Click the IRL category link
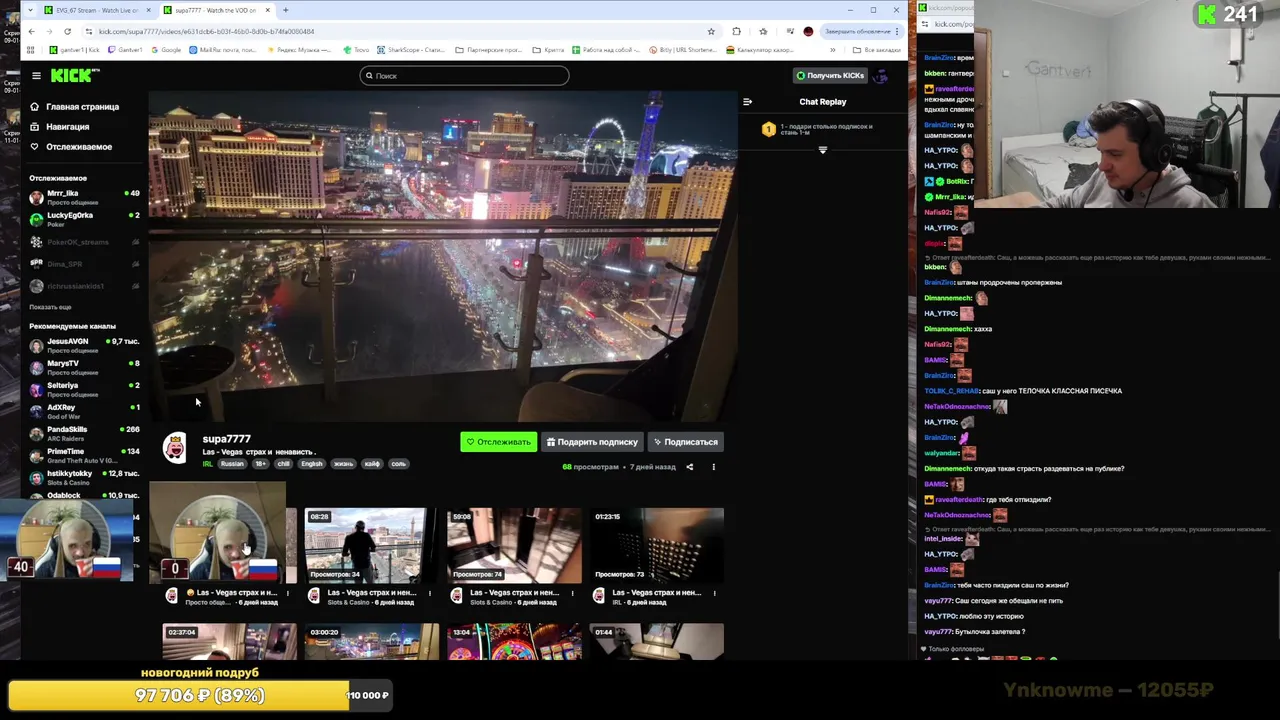Image resolution: width=1280 pixels, height=720 pixels. [x=208, y=464]
